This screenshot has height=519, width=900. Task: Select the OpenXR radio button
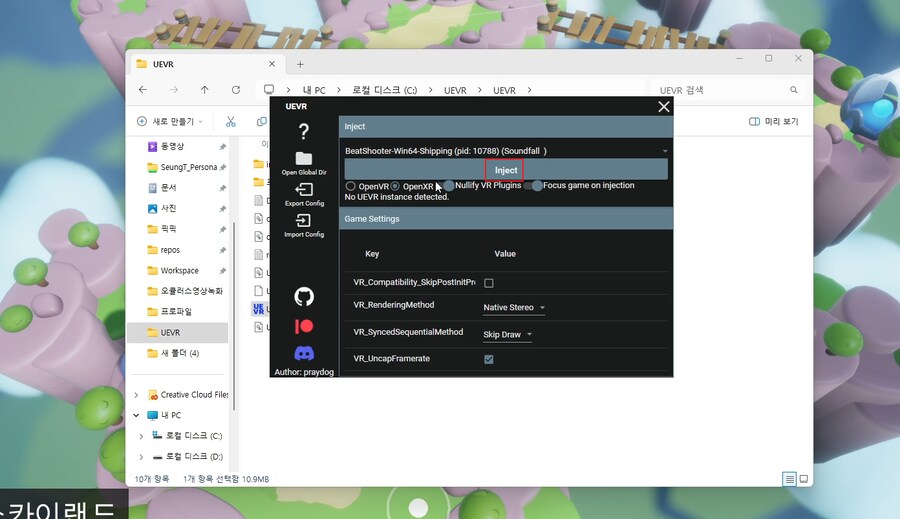point(395,186)
